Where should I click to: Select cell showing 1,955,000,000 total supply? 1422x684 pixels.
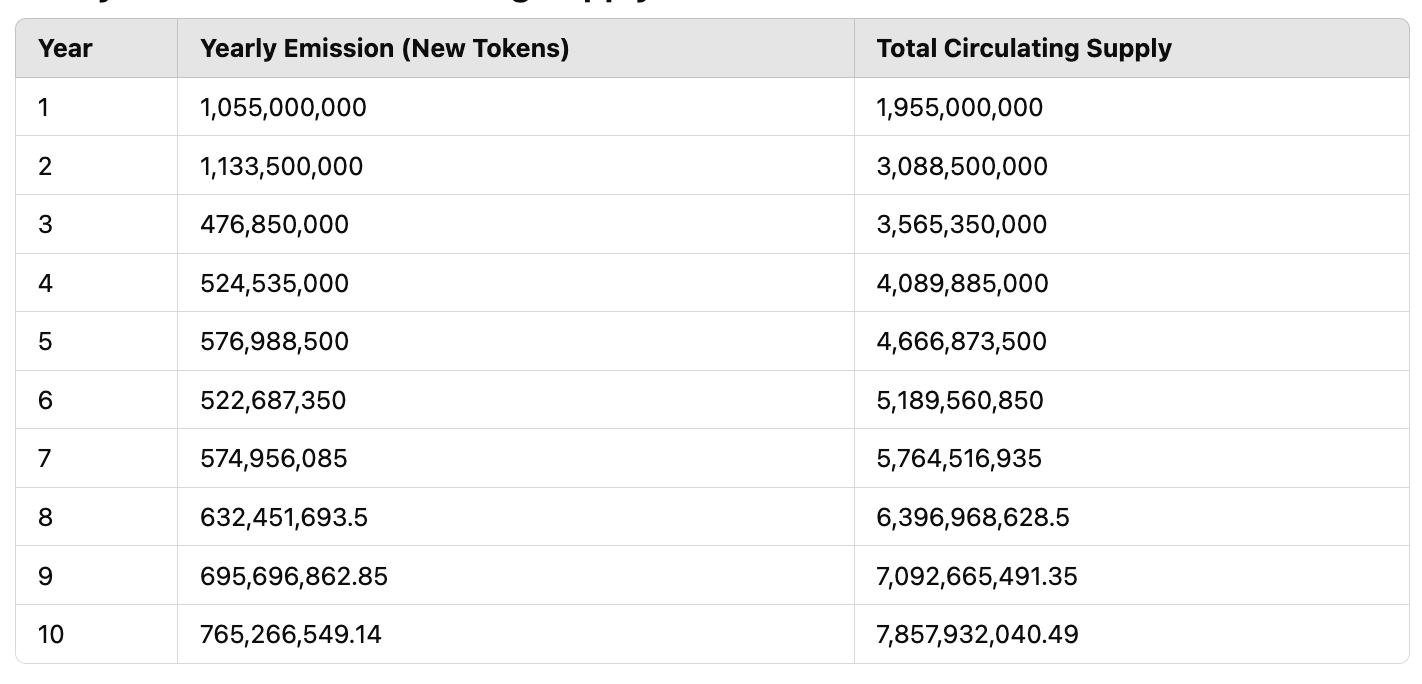coord(960,107)
